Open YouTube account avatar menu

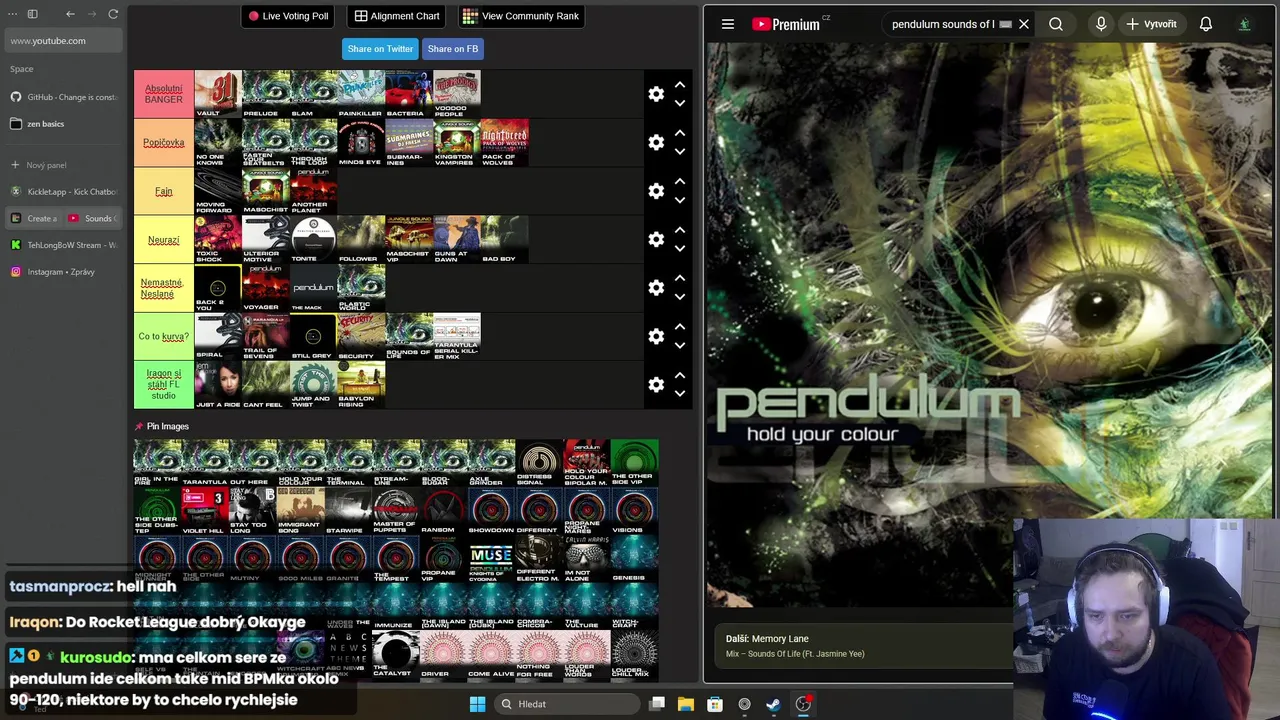[1244, 24]
